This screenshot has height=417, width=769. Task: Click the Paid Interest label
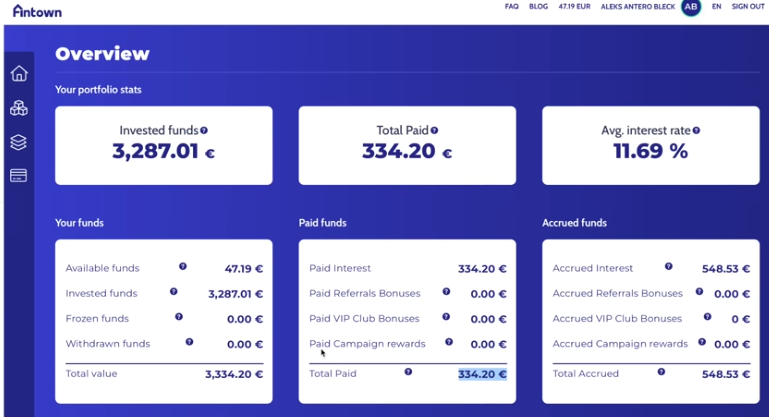pyautogui.click(x=340, y=268)
